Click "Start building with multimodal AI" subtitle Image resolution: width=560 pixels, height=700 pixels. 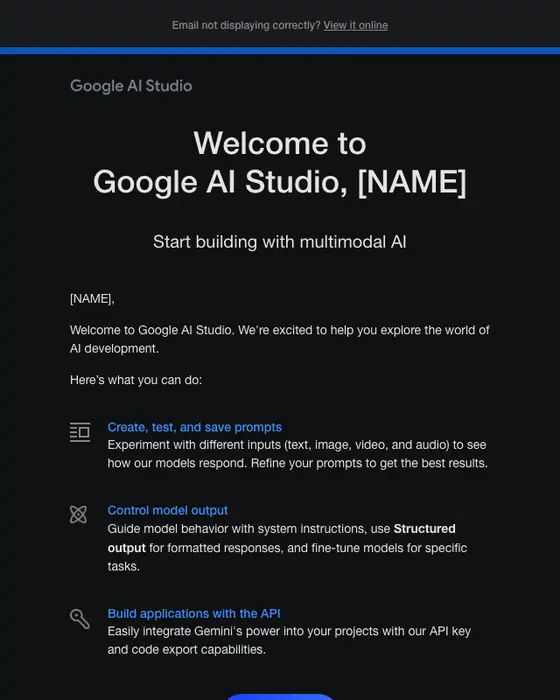[x=280, y=242]
